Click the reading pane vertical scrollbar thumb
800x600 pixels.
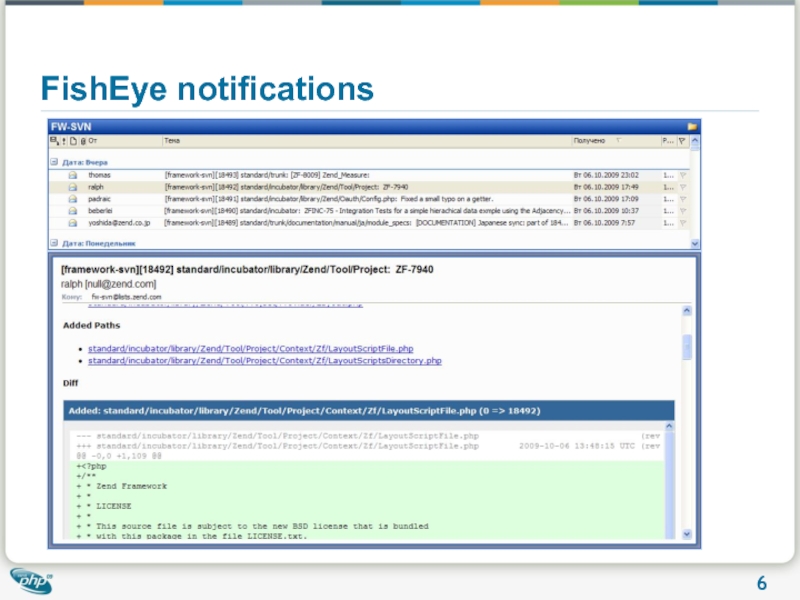point(687,346)
